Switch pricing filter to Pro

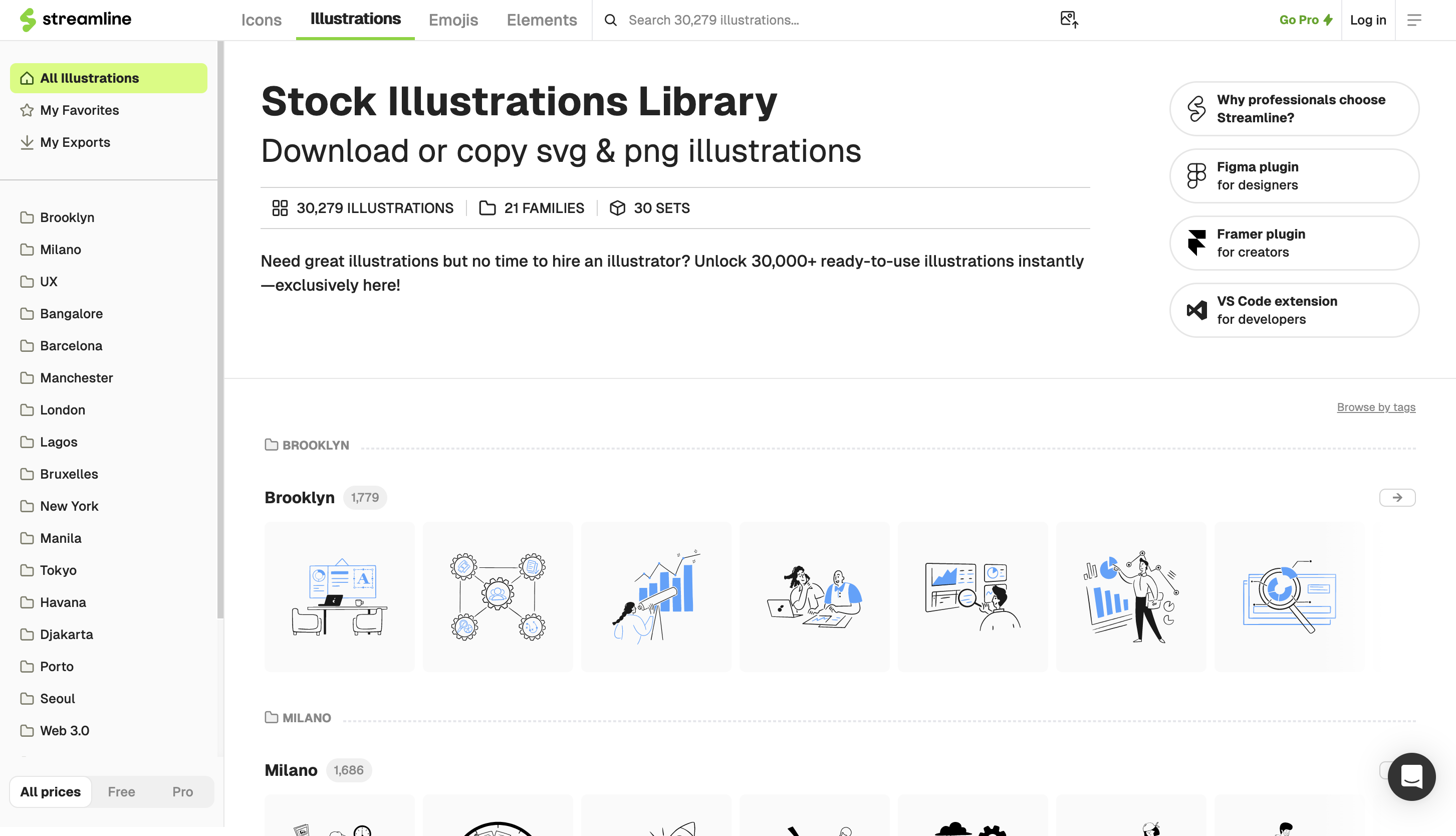point(182,791)
